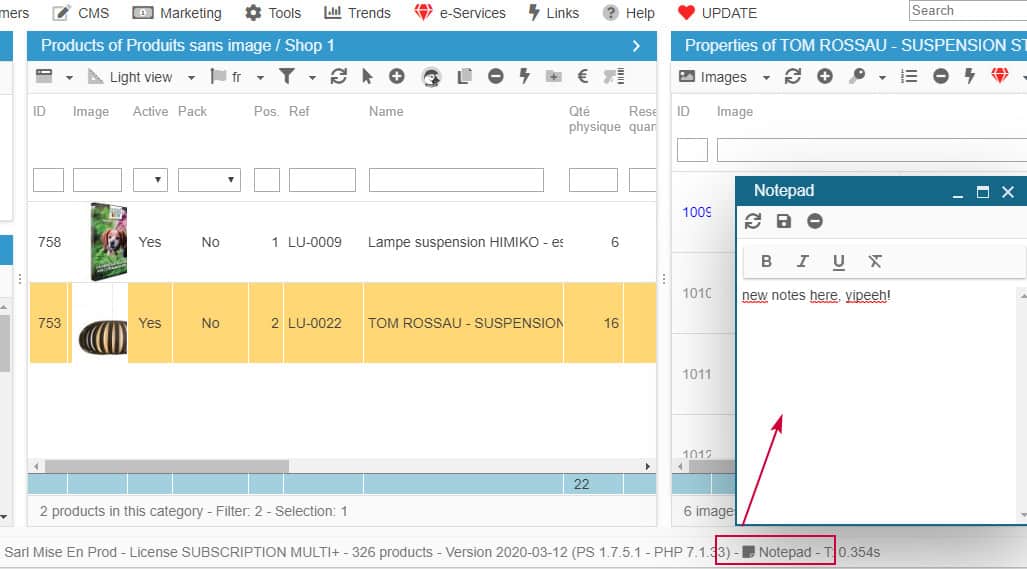Open the Marketing menu
This screenshot has height=569, width=1027.
tap(178, 13)
